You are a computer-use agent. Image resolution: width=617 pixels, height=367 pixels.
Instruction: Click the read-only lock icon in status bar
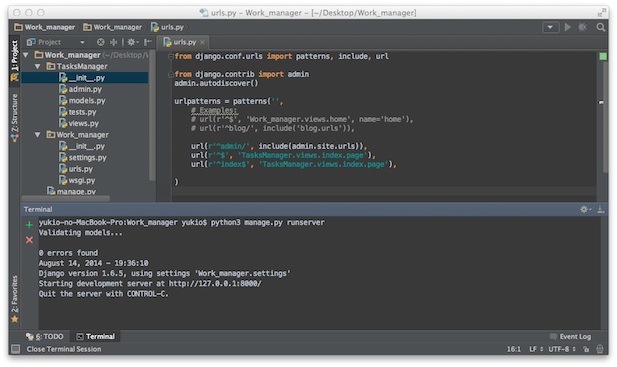(x=586, y=349)
